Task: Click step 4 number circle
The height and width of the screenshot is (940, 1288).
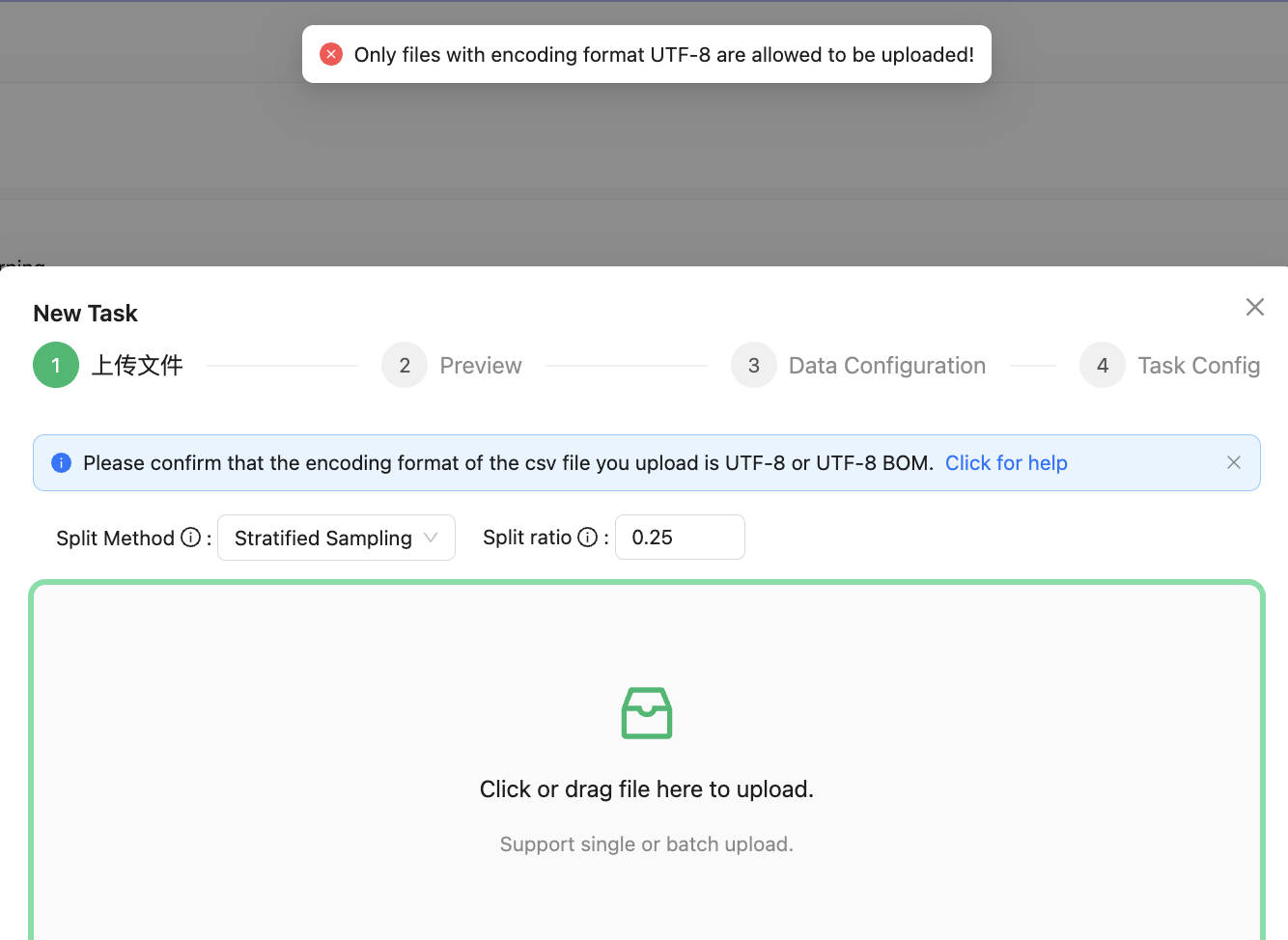Action: tap(1103, 365)
